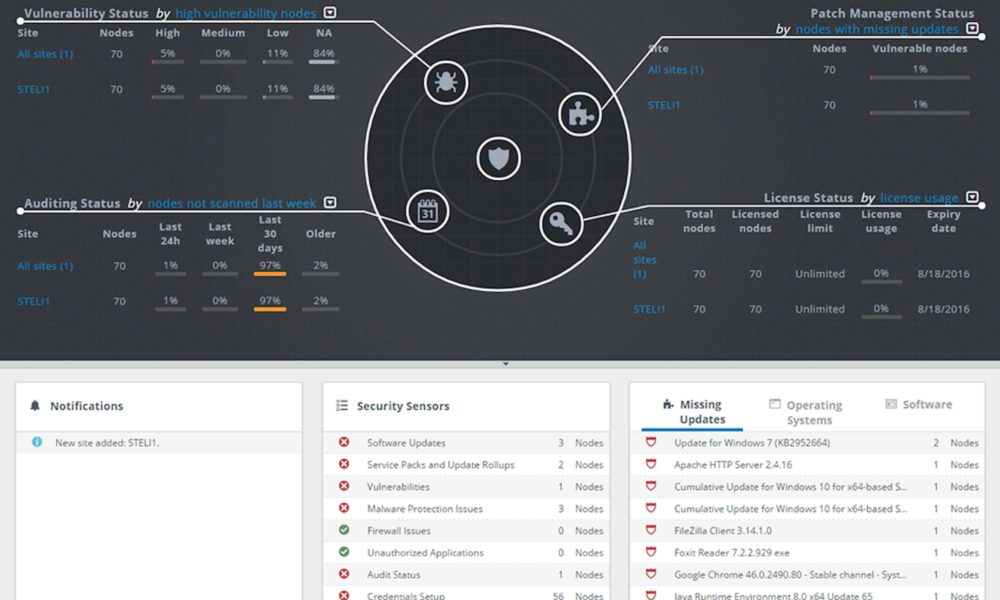Image resolution: width=1000 pixels, height=600 pixels.
Task: Open the License Status dropdown arrow
Action: coord(972,198)
